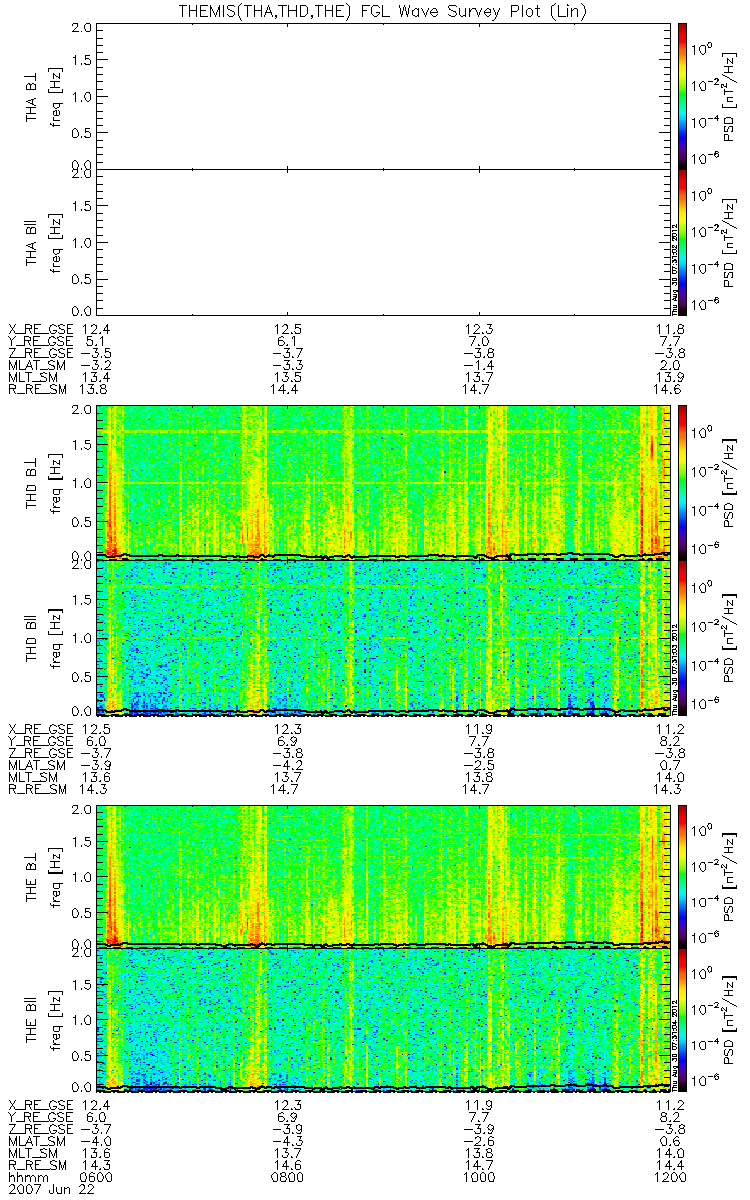Click THA's MLAT_SM value "-1.4"

[x=481, y=366]
